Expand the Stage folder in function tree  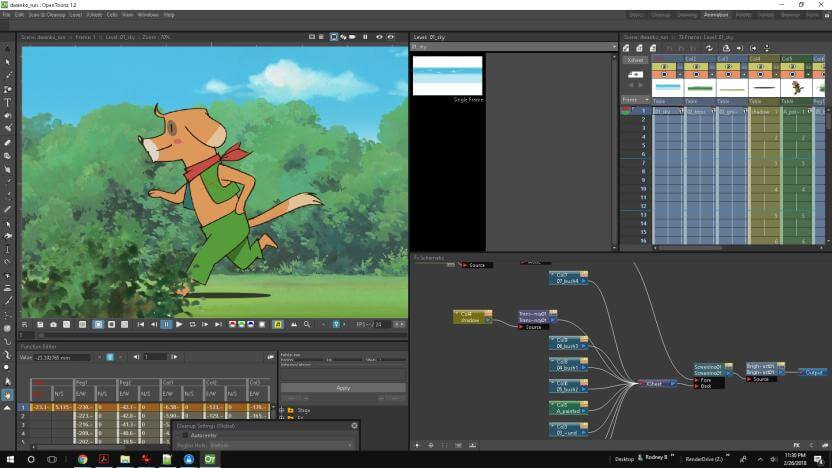click(x=282, y=410)
